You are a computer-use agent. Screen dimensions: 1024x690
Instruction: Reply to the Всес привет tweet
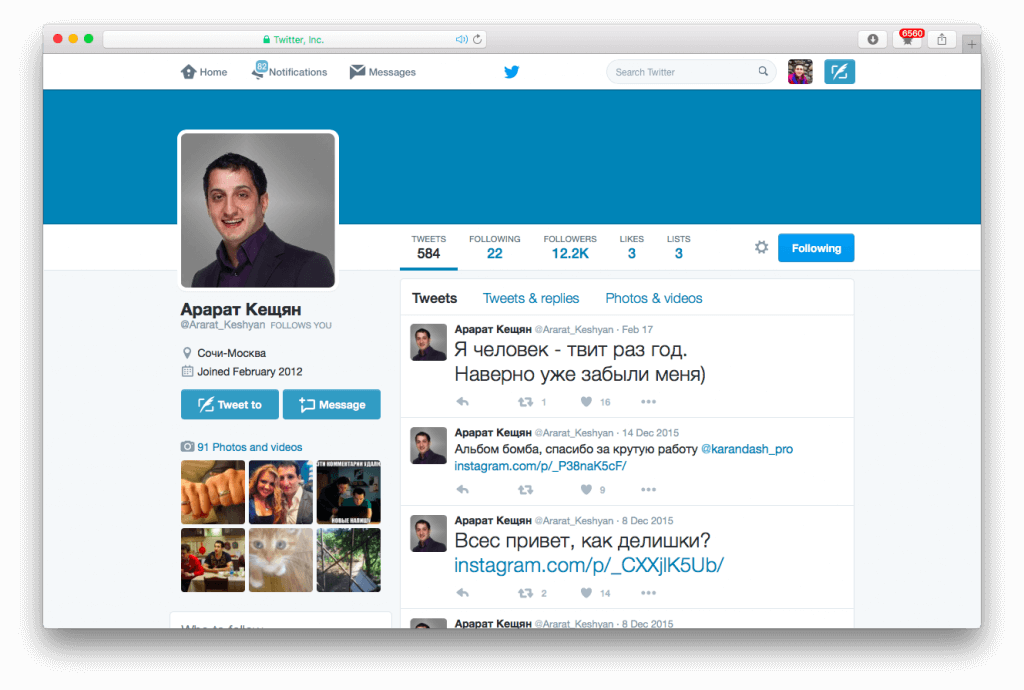coord(462,593)
